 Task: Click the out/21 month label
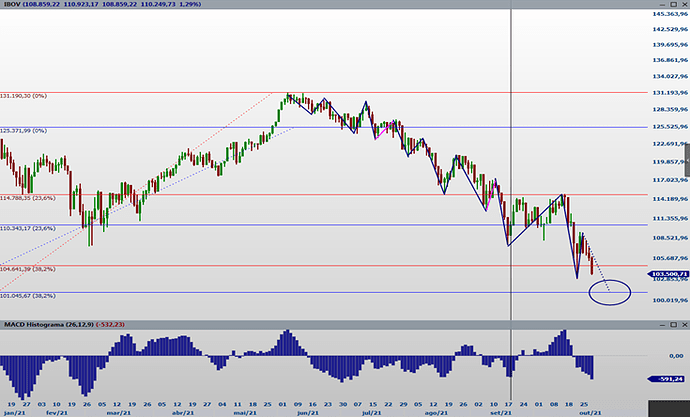[x=591, y=413]
